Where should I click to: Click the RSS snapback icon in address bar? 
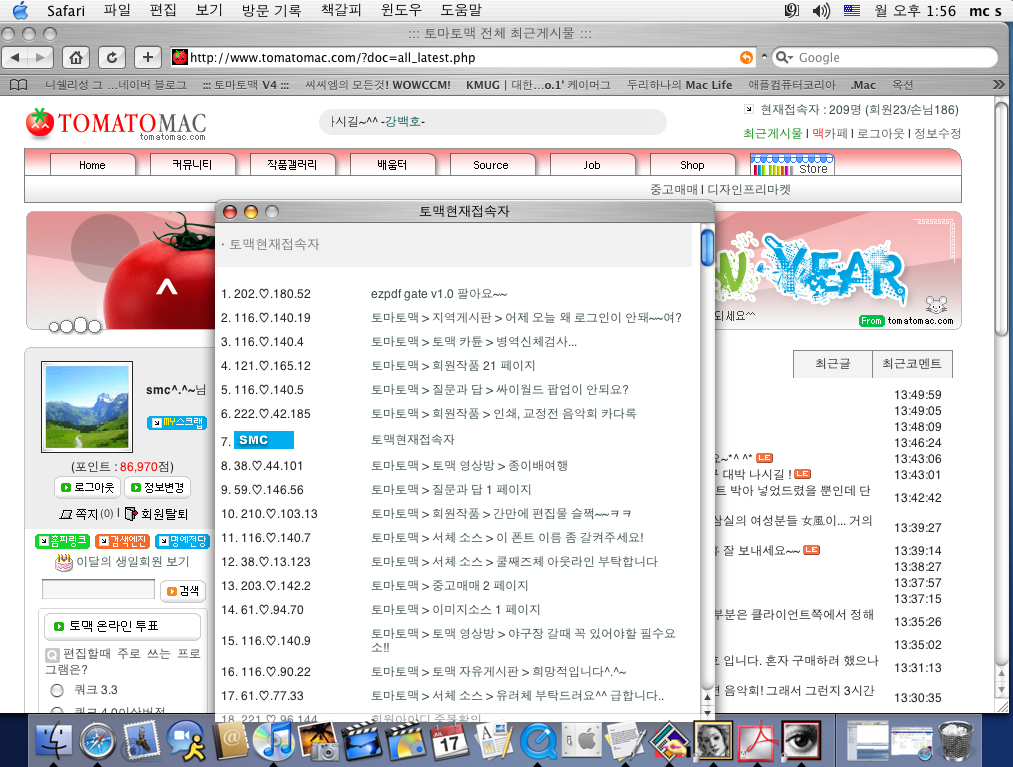tap(746, 58)
